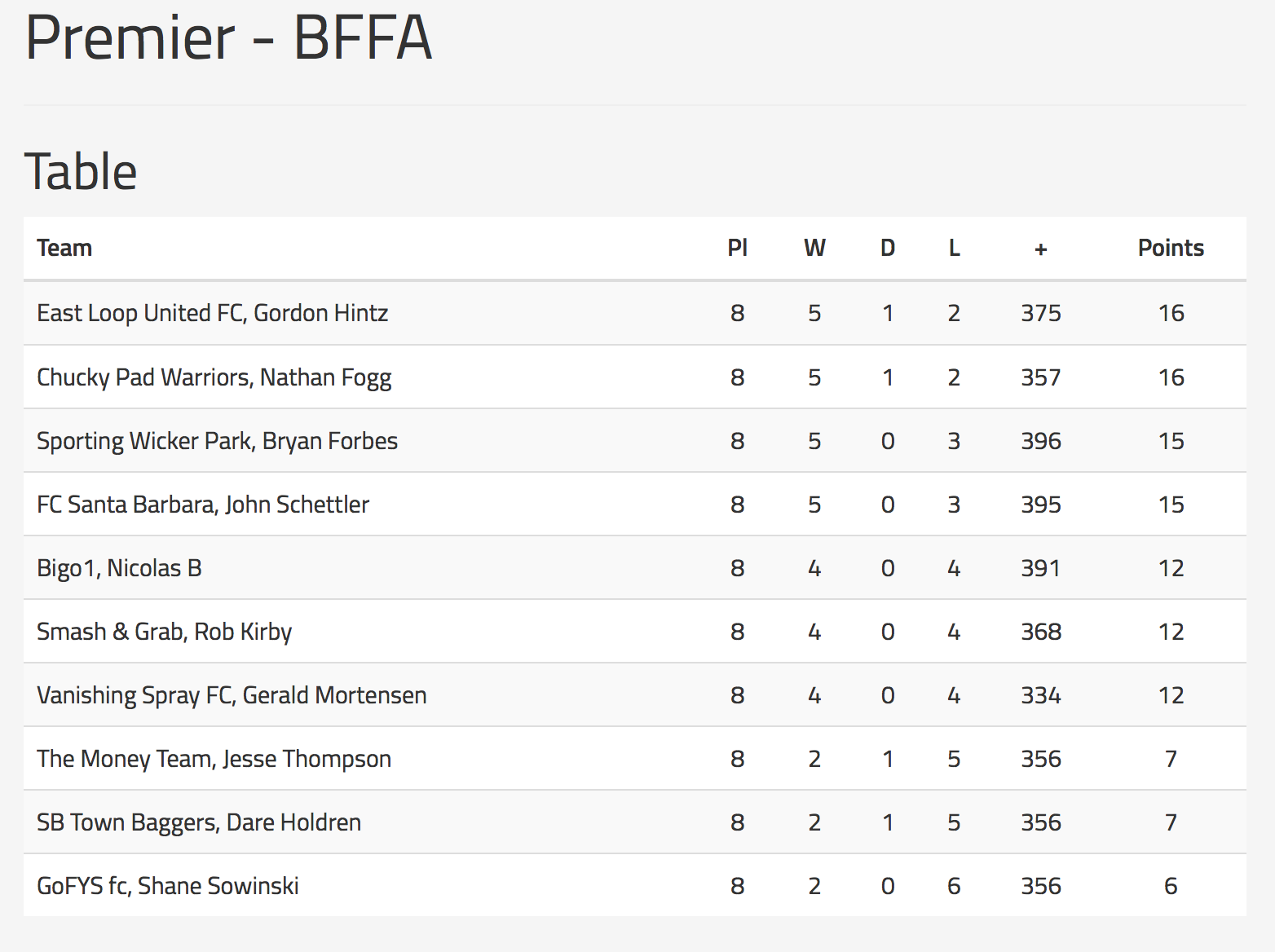
Task: Click the Pl column header
Action: (737, 248)
